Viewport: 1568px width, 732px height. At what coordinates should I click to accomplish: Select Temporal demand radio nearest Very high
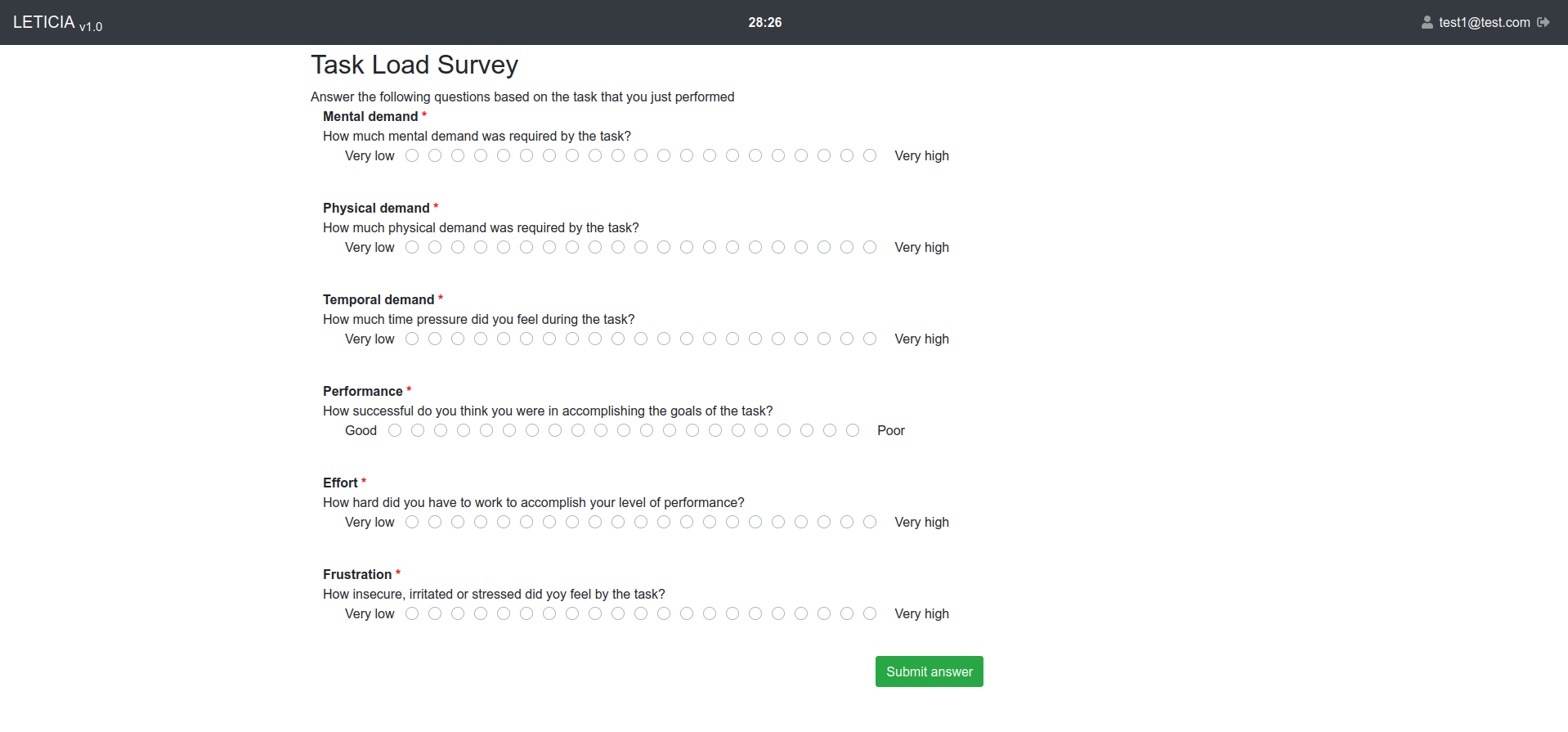870,339
